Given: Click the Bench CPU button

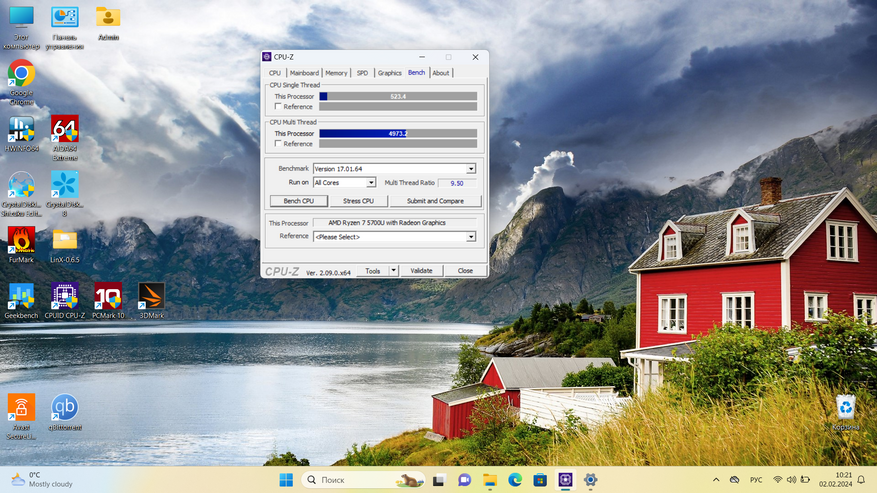Looking at the screenshot, I should (x=298, y=201).
